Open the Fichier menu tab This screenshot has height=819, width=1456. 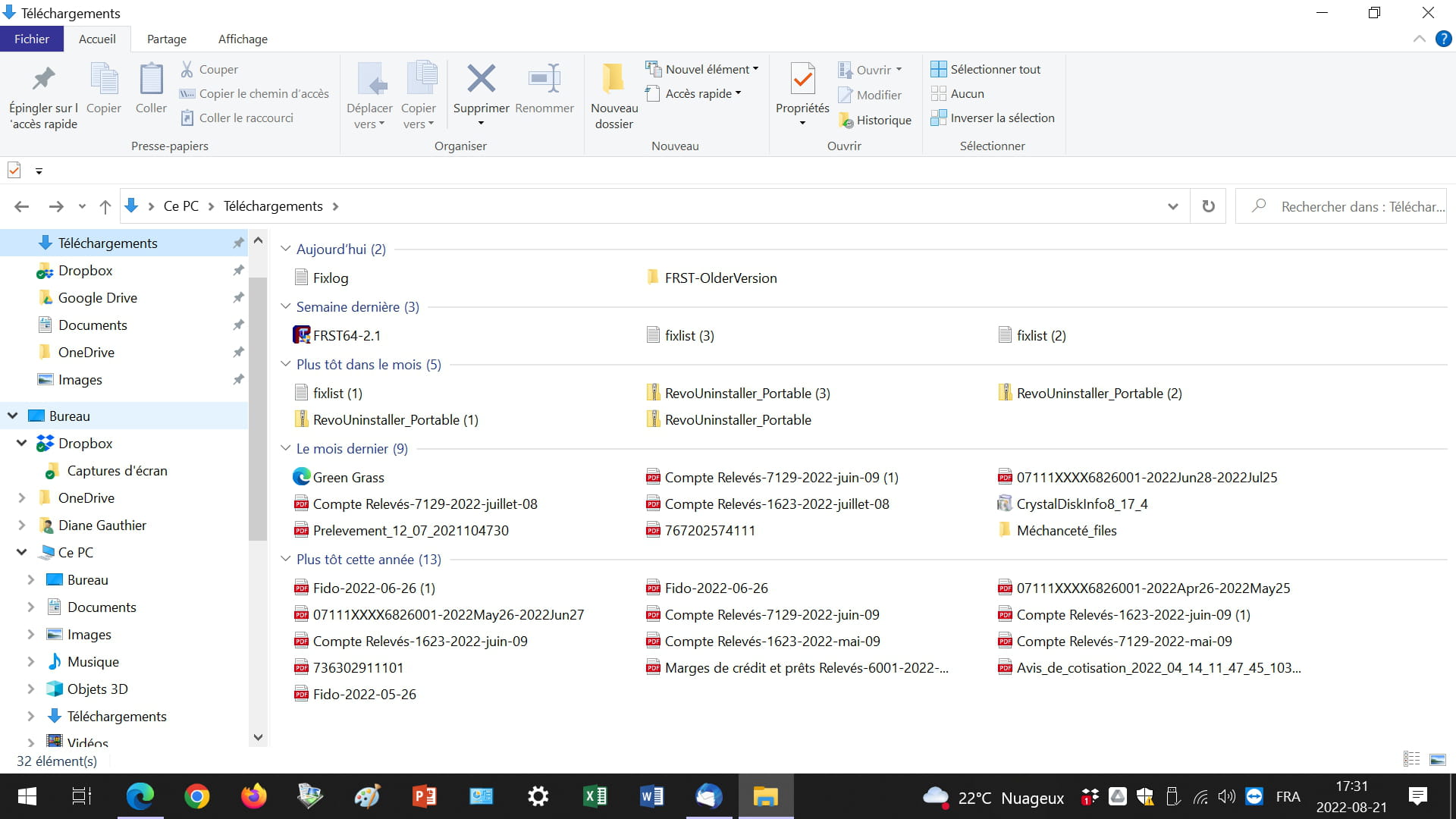click(31, 39)
